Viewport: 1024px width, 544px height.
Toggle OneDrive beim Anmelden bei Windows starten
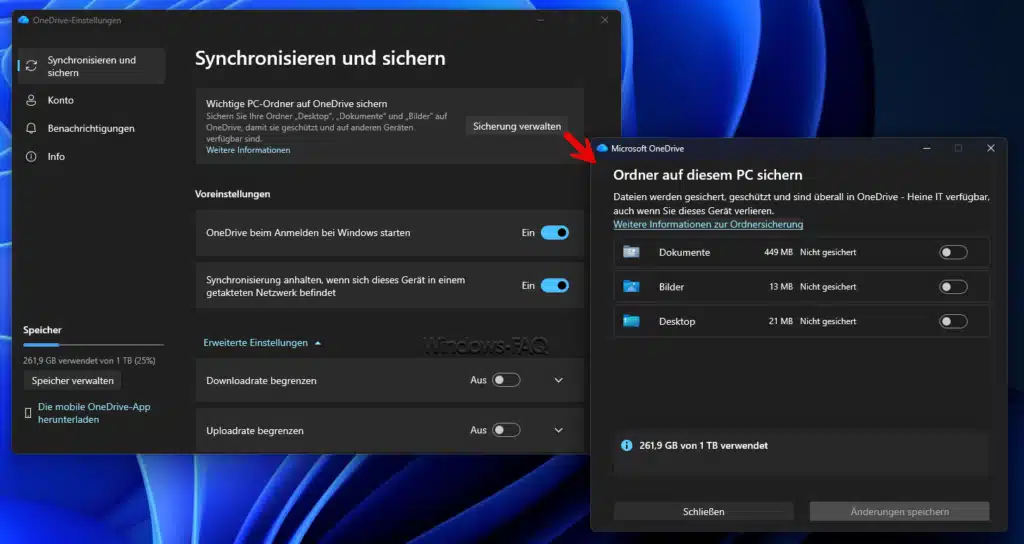tap(554, 232)
